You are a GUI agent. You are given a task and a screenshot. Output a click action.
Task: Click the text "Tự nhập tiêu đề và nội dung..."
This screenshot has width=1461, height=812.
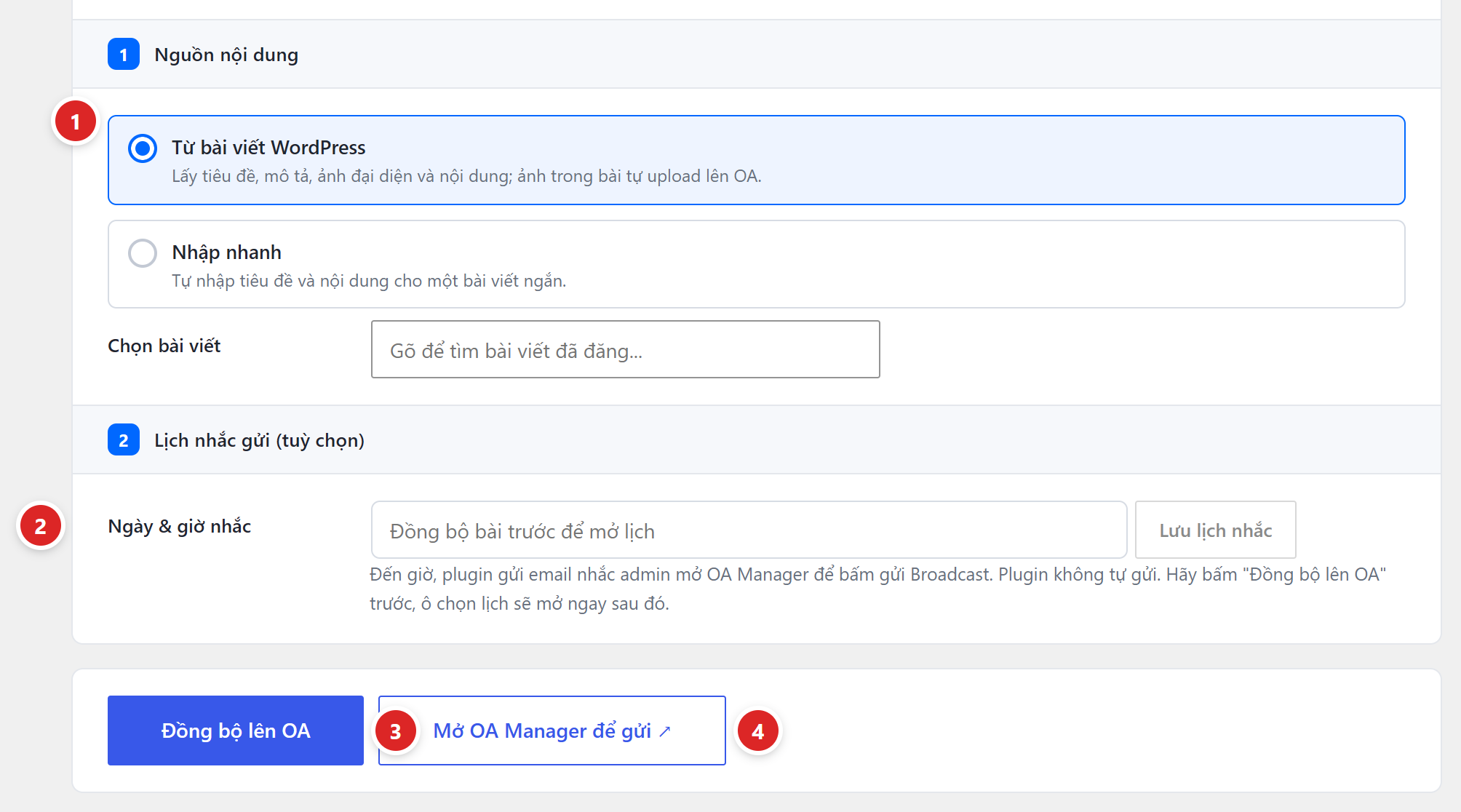[369, 281]
